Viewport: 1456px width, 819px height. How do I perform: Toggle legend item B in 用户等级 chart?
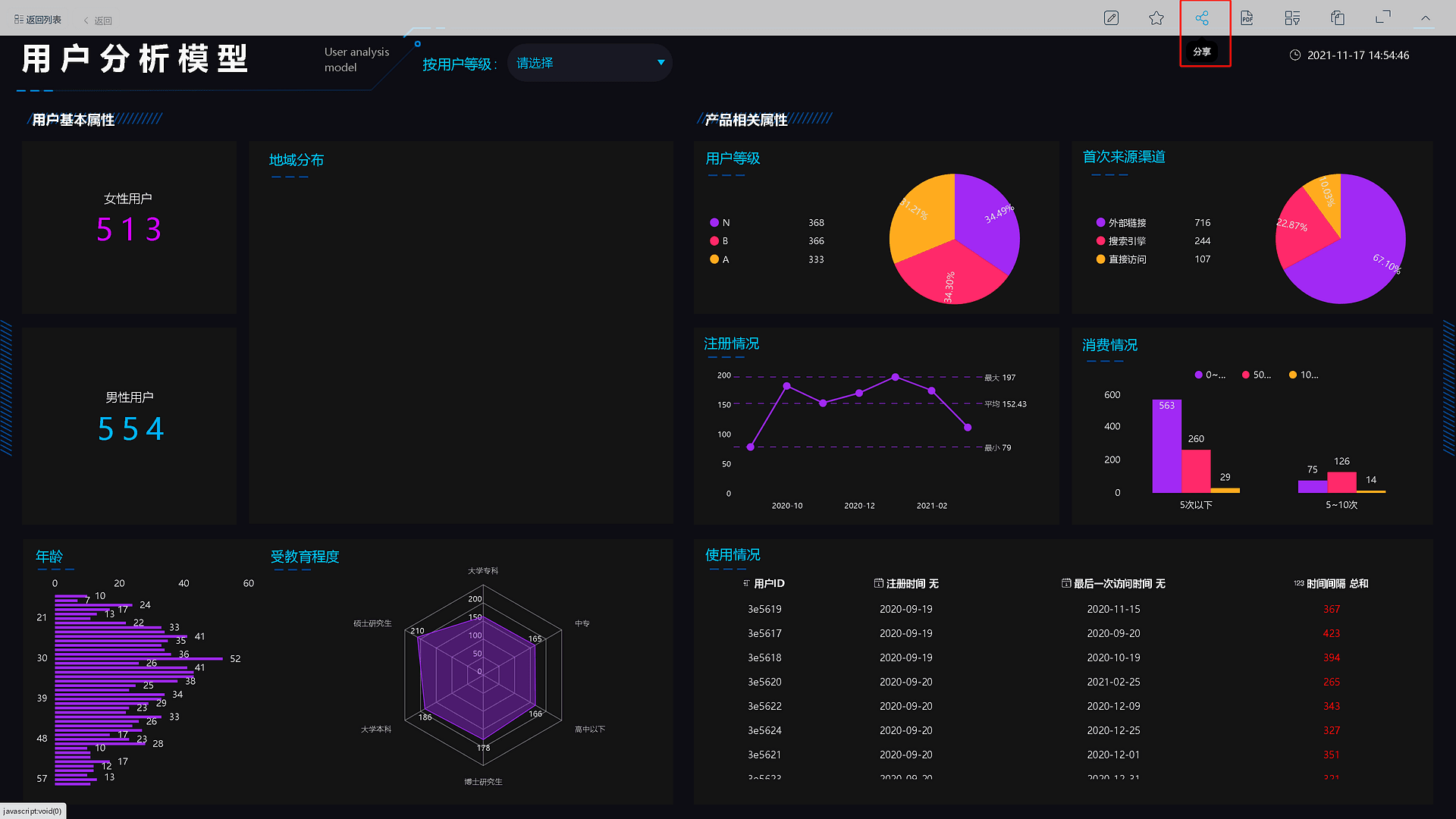[719, 241]
